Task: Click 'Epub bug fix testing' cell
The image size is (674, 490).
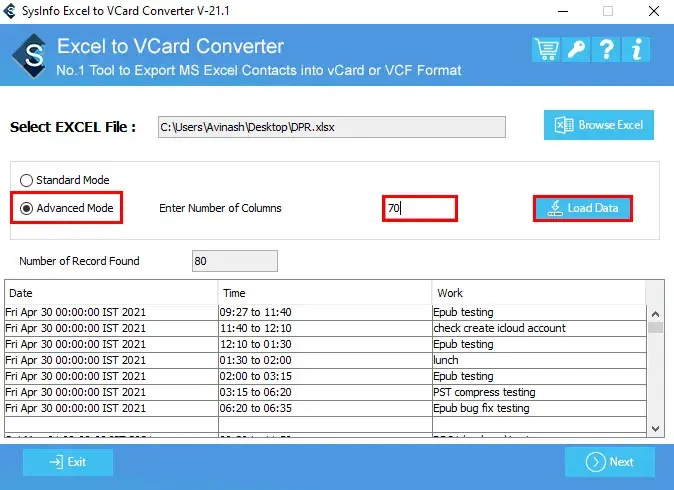Action: (x=539, y=408)
